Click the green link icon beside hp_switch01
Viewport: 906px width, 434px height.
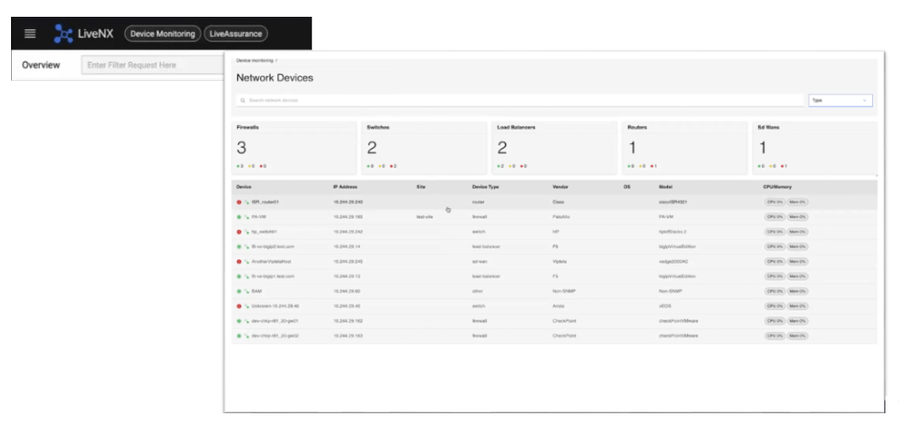coord(247,232)
